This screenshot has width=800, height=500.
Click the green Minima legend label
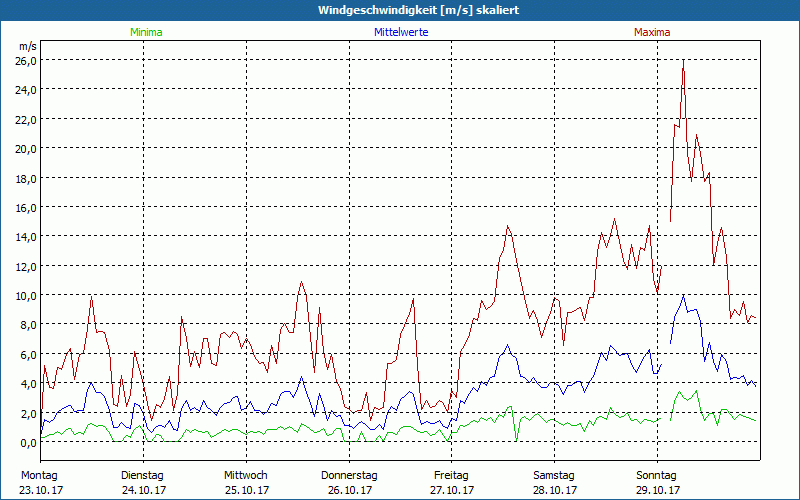pos(146,32)
